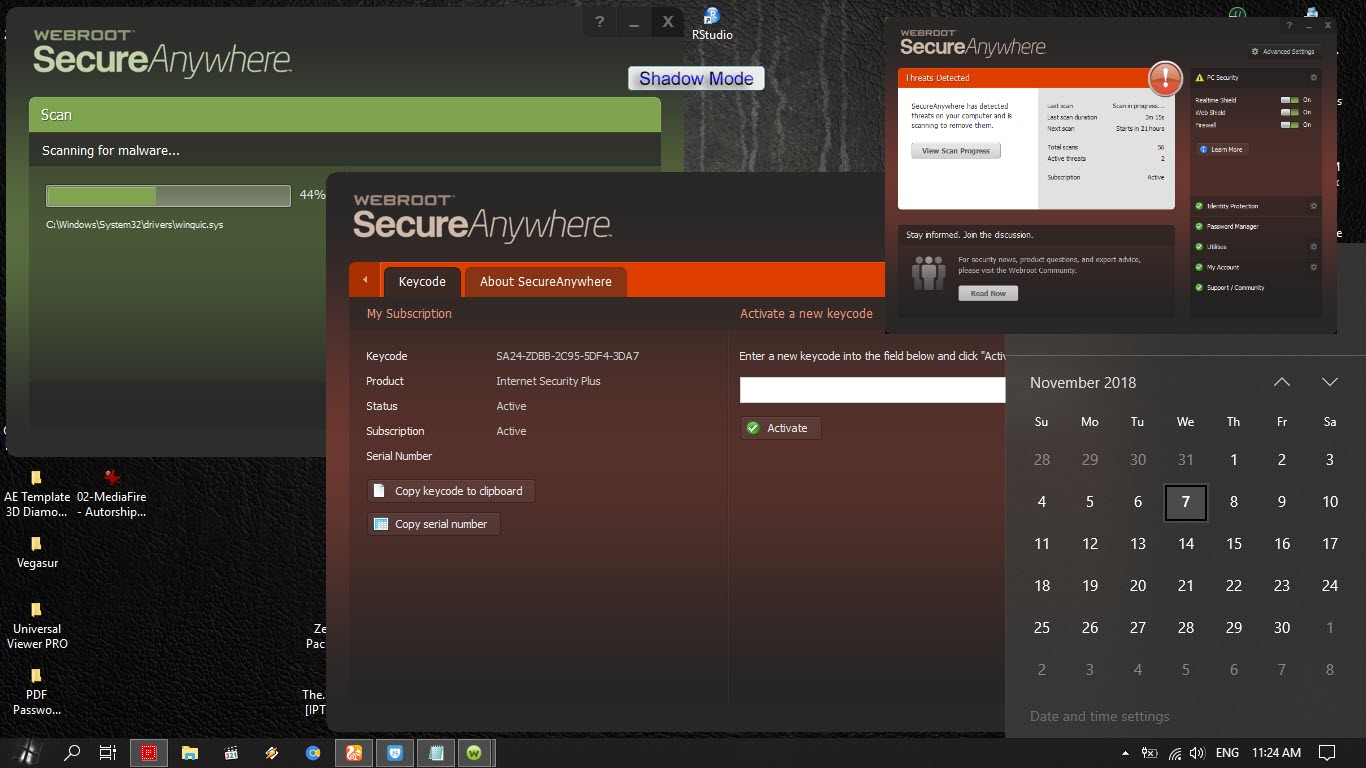Click View Scan Progress button
This screenshot has width=1366, height=768.
point(955,151)
